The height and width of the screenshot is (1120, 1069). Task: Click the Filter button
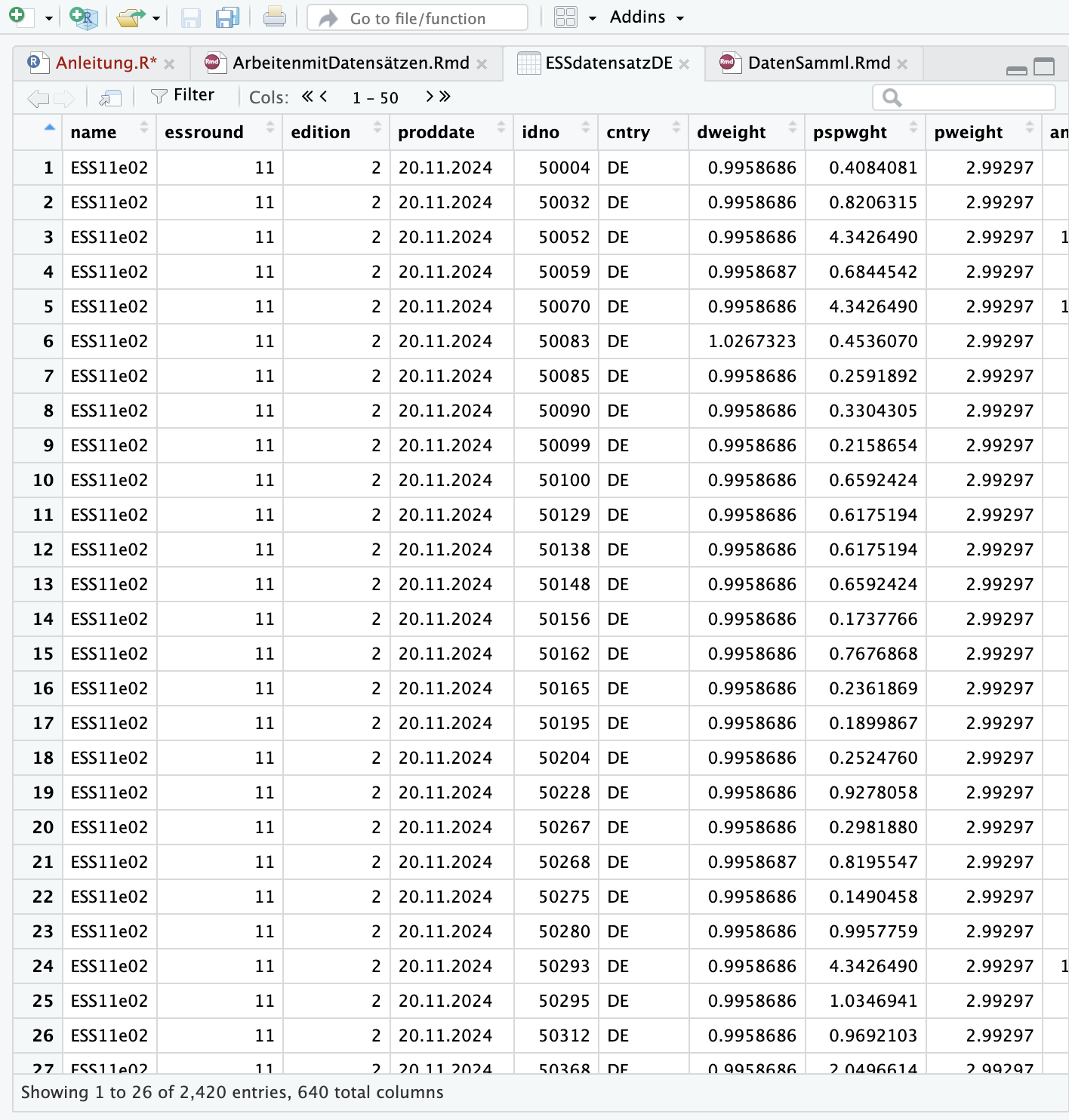tap(183, 96)
